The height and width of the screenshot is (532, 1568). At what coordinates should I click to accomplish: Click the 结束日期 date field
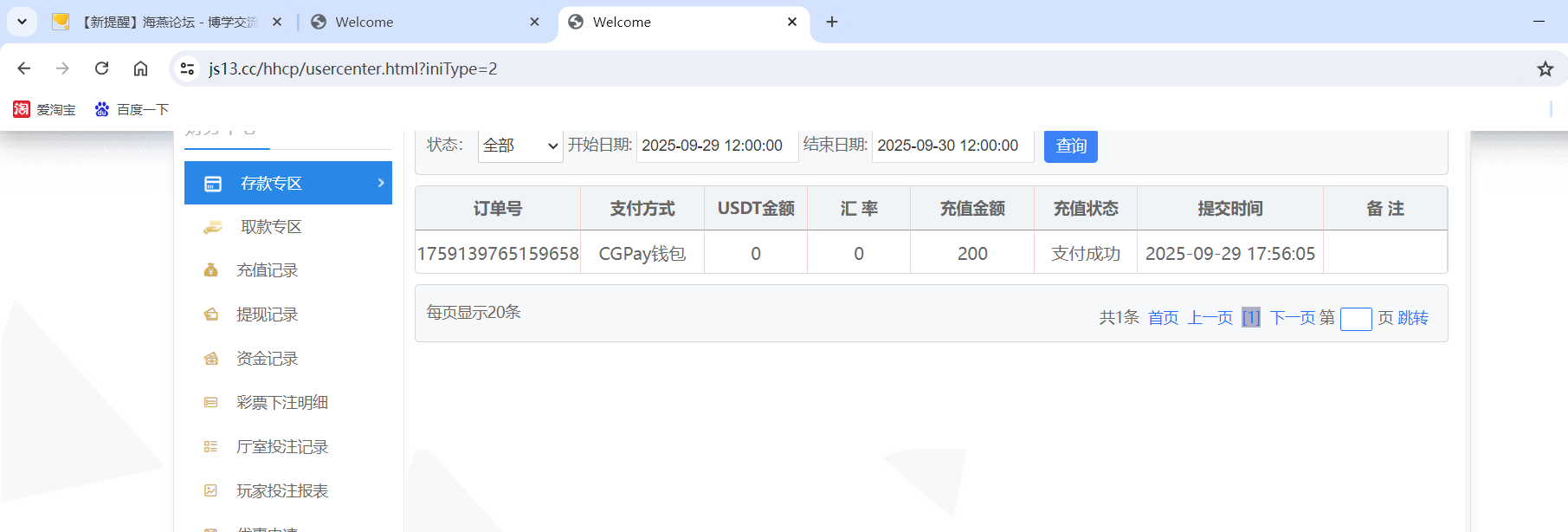point(952,146)
